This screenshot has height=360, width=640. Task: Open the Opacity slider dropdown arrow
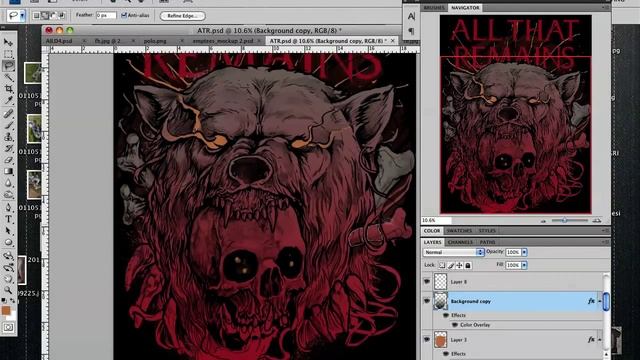(524, 252)
